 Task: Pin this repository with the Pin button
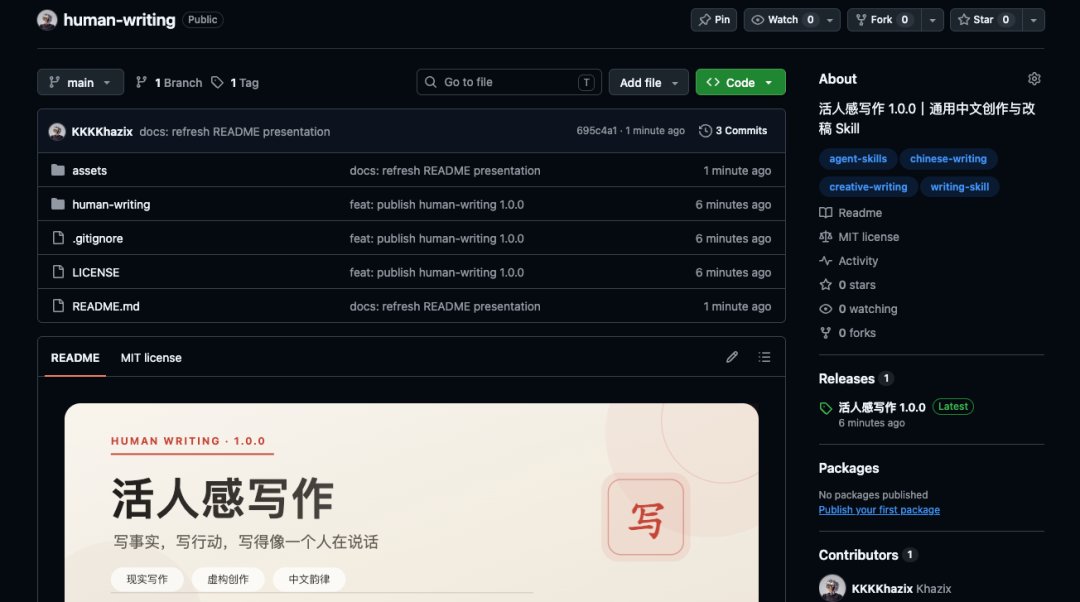point(714,20)
